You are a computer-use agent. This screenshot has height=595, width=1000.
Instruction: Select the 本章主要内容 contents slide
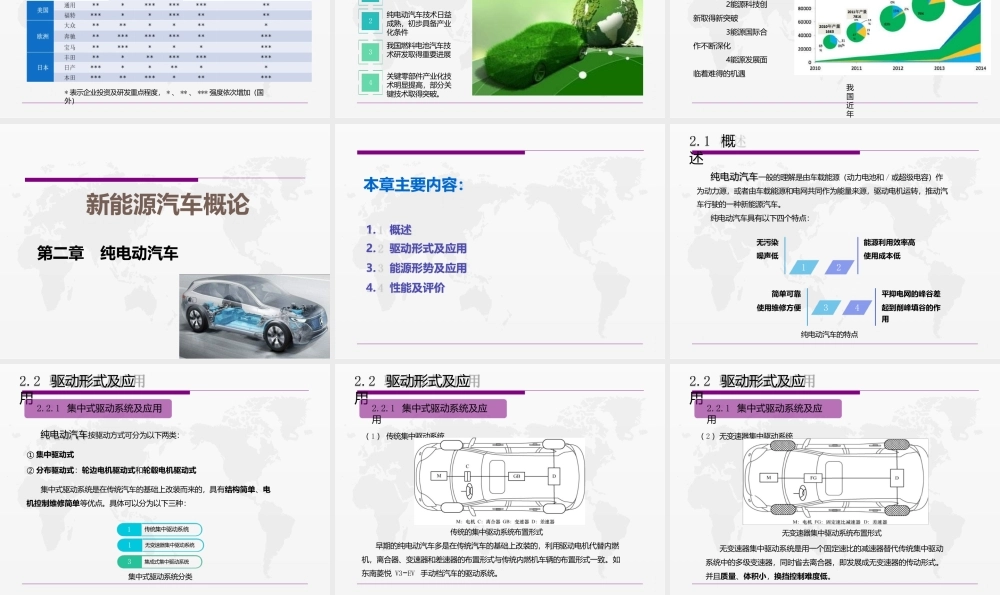point(499,241)
